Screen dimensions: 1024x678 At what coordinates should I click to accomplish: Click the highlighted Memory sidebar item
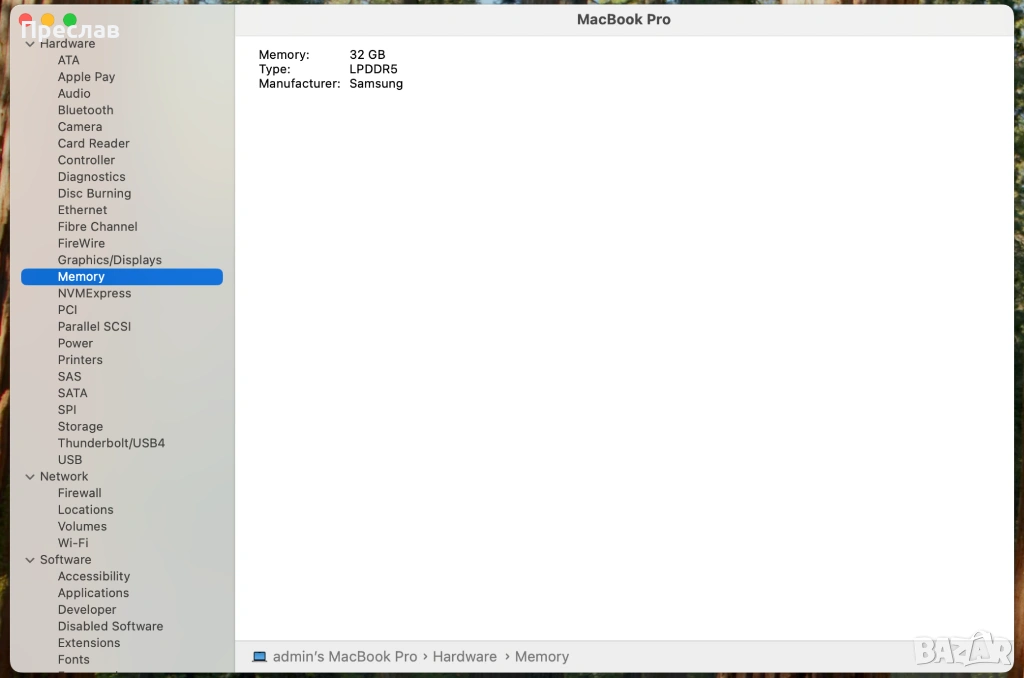81,277
